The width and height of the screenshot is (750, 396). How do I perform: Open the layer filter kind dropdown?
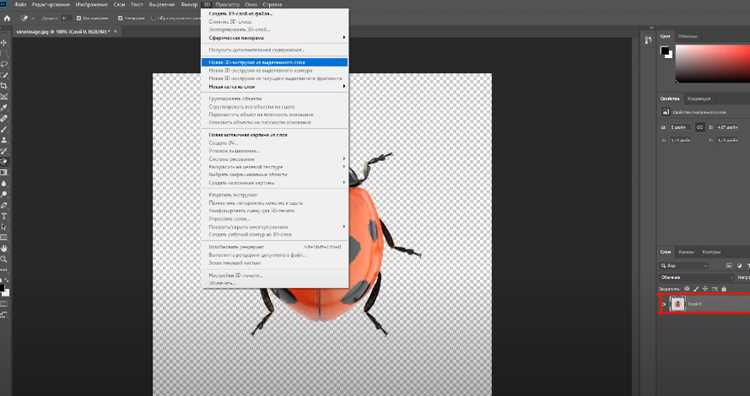684,265
